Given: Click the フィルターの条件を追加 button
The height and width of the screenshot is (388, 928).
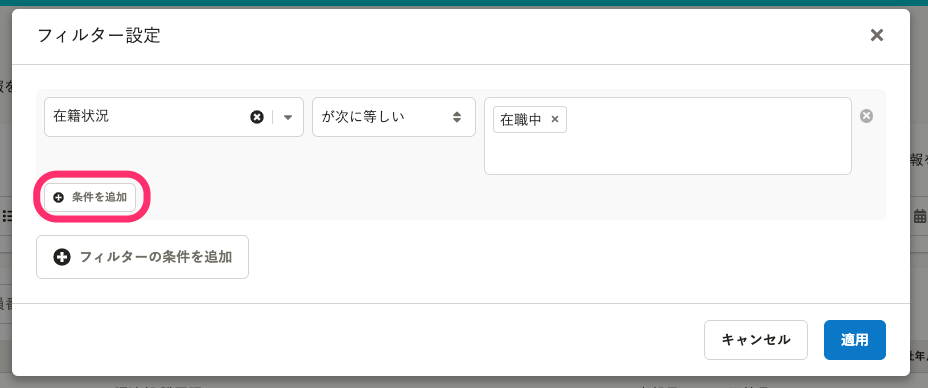Looking at the screenshot, I should [143, 257].
